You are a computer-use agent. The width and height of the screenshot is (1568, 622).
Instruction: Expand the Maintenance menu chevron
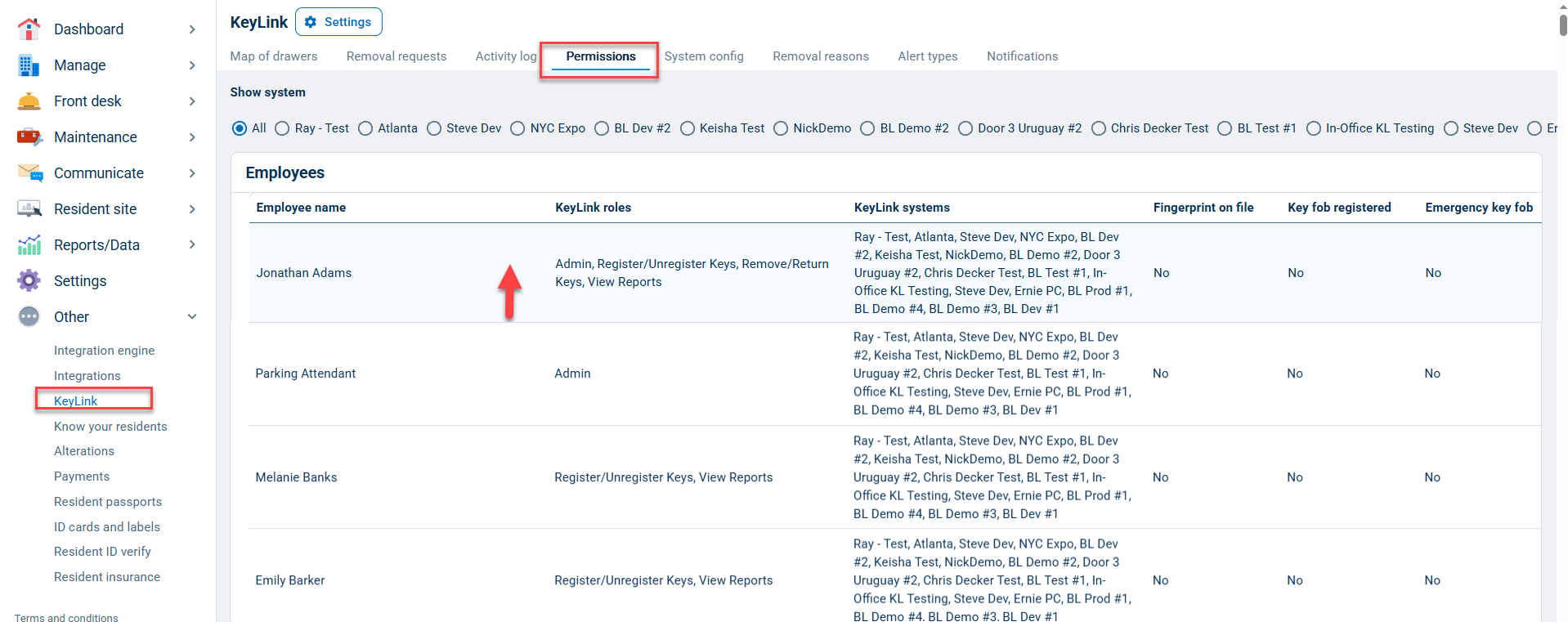(x=192, y=137)
